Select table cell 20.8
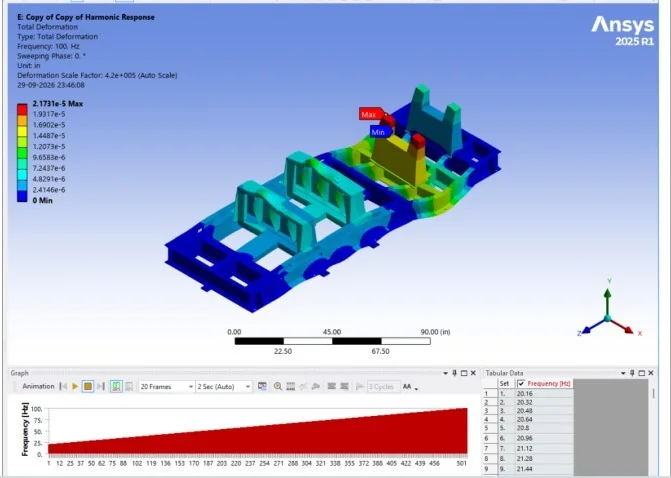This screenshot has width=671, height=478. [x=544, y=428]
